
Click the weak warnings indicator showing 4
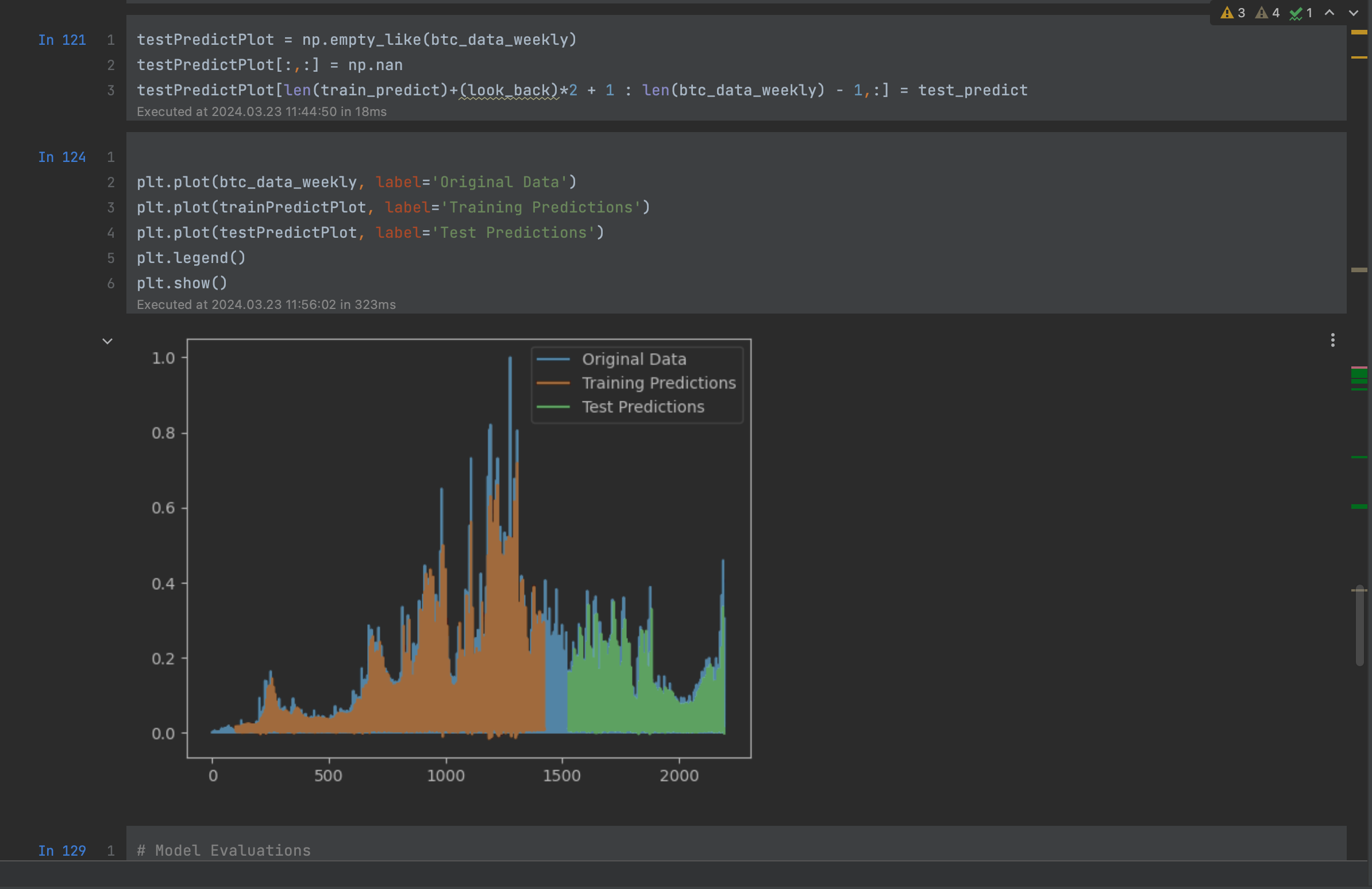pyautogui.click(x=1267, y=13)
